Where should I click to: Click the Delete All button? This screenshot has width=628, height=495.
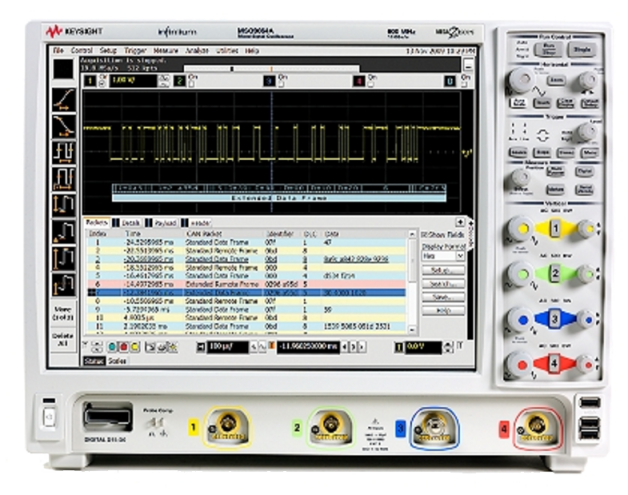click(x=63, y=339)
